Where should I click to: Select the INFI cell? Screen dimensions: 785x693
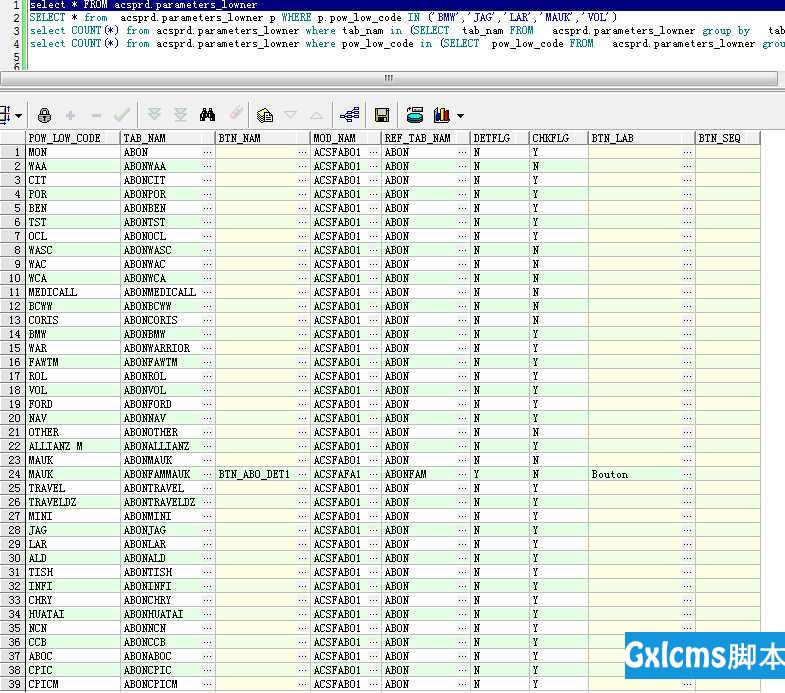pos(73,586)
